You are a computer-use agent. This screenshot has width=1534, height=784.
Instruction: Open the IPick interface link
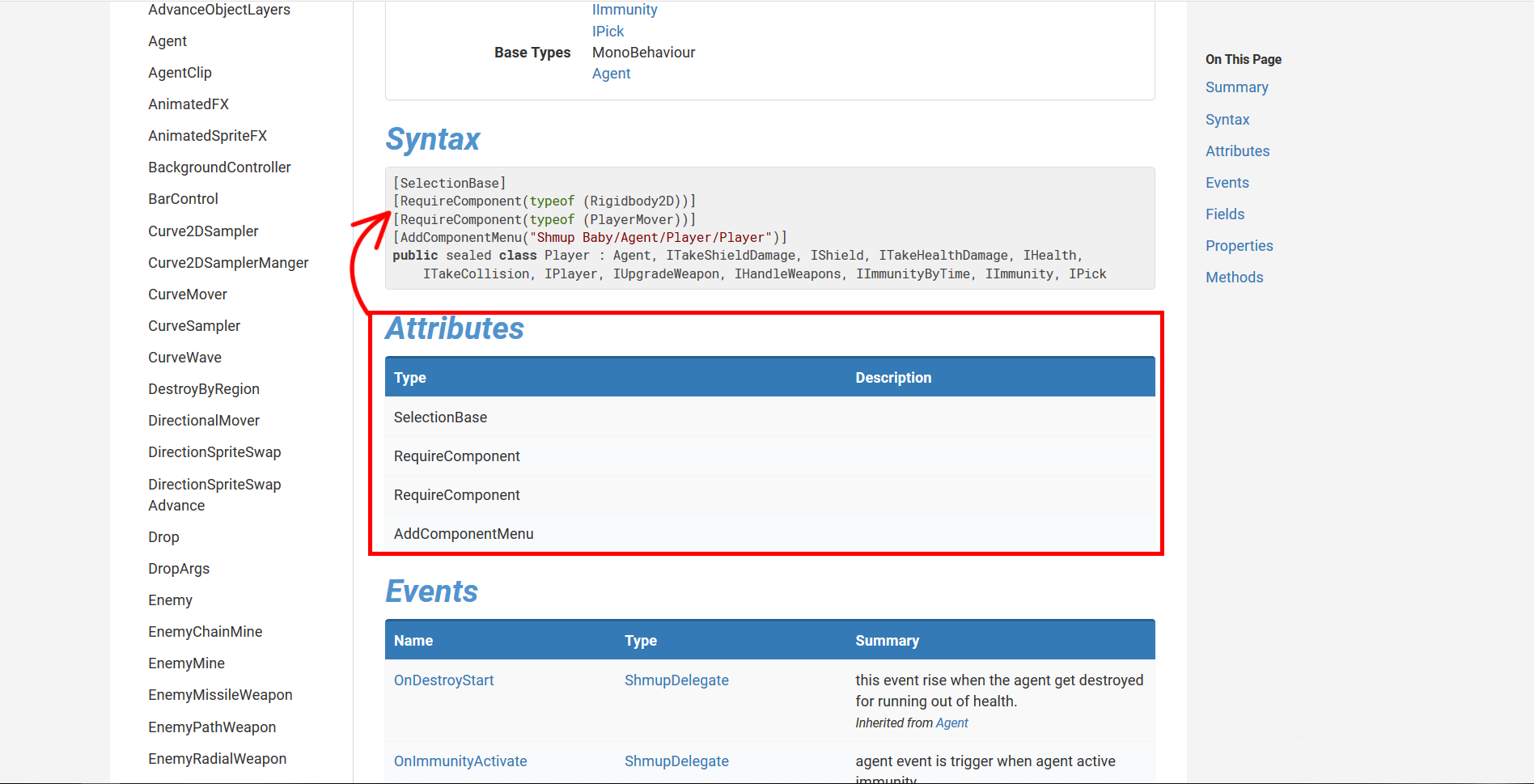608,31
